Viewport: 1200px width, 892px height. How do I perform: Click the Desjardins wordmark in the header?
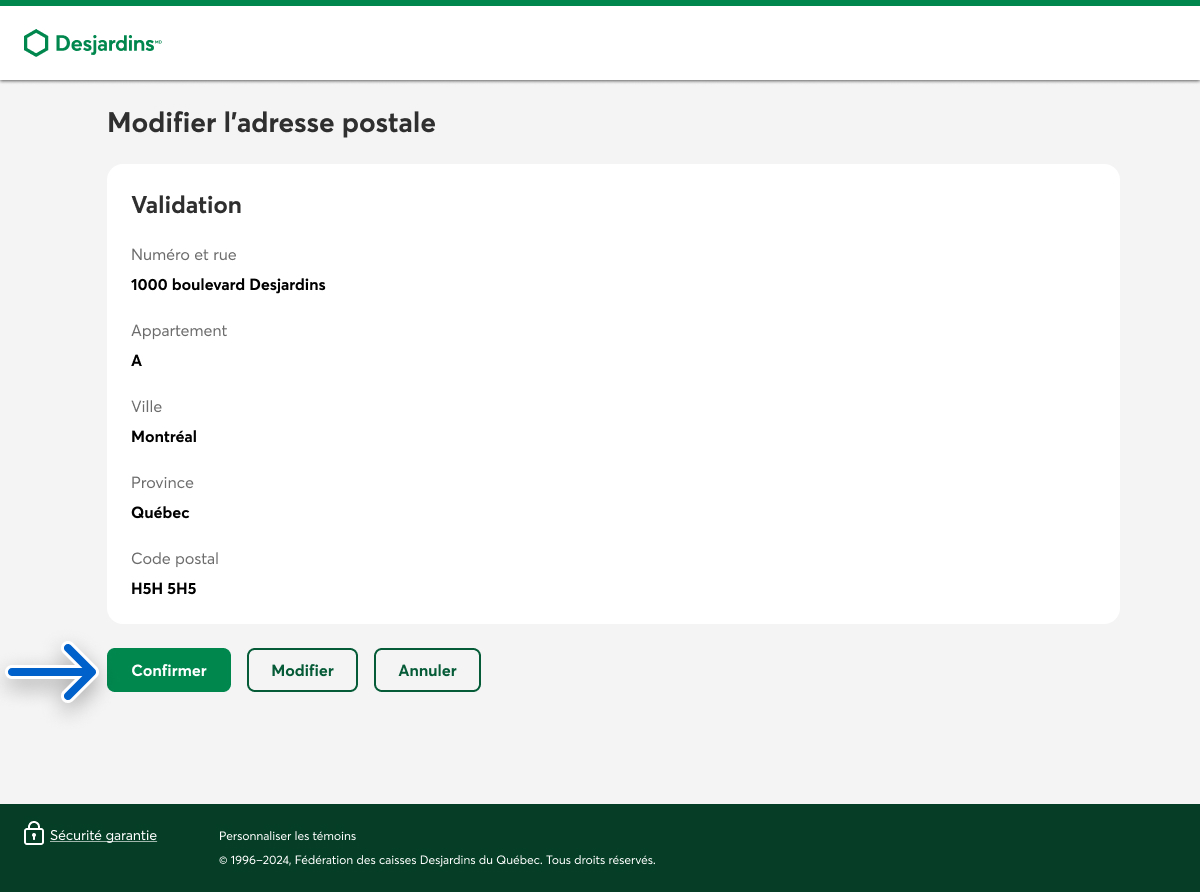(105, 44)
